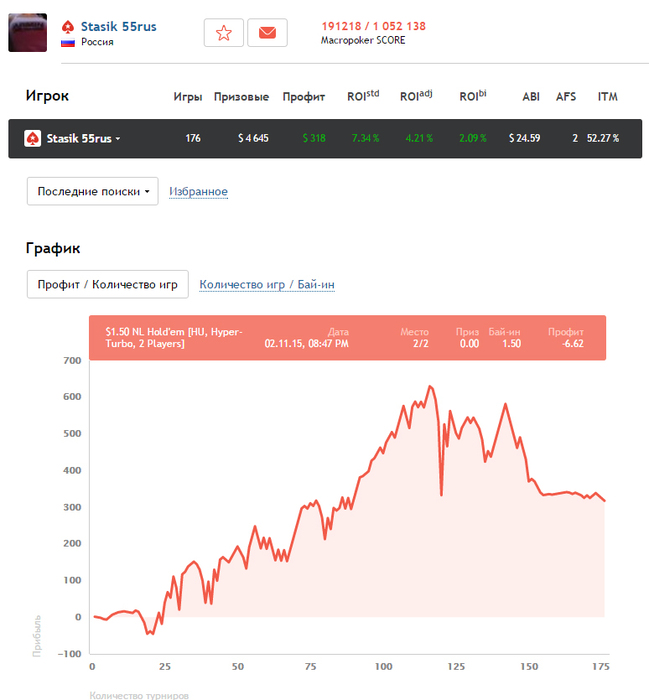Click the player avatar thumbnail
The height and width of the screenshot is (700, 649).
(27, 33)
